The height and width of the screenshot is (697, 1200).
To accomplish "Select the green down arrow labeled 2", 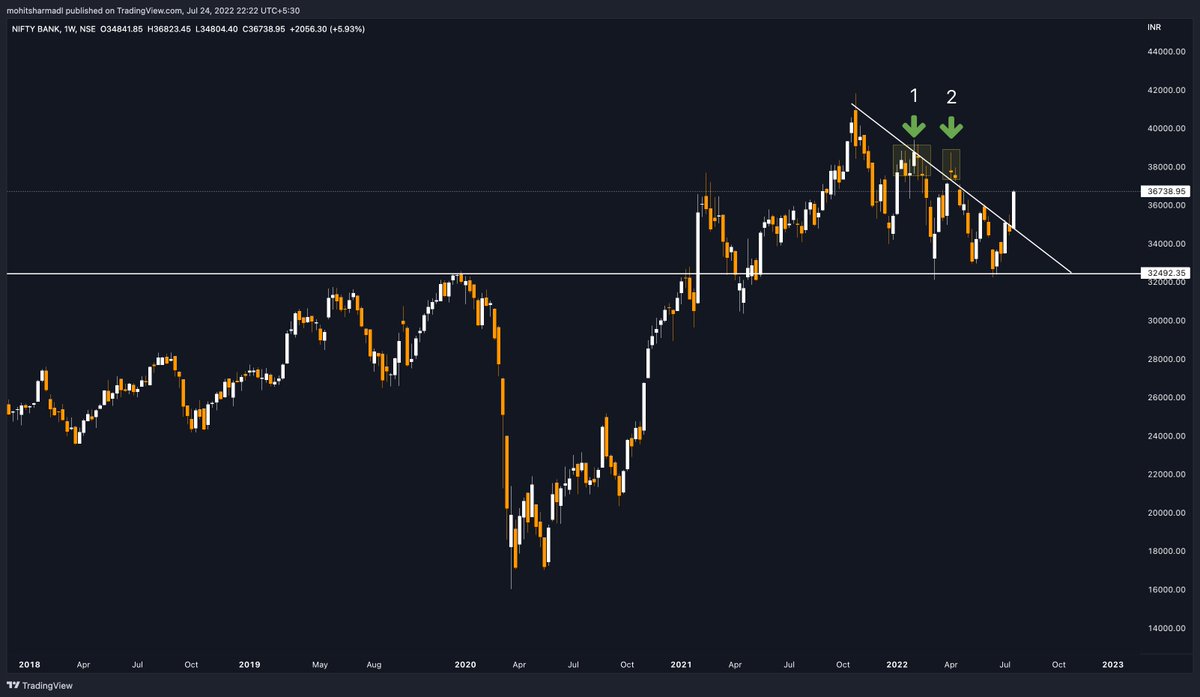I will coord(951,127).
